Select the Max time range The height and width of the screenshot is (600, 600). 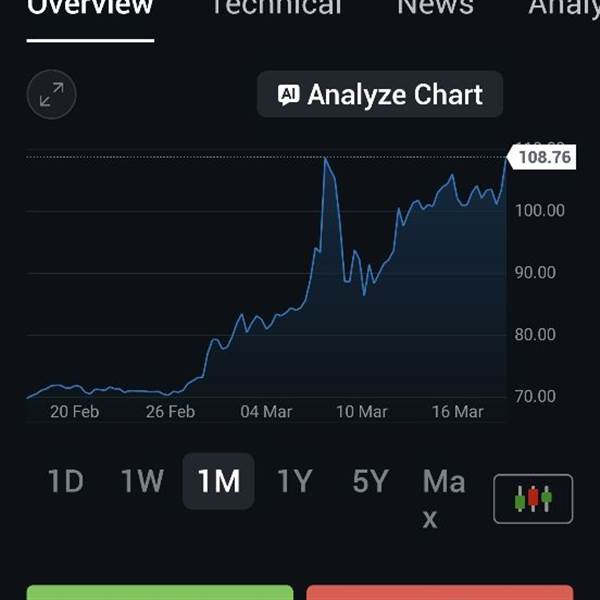pos(443,498)
